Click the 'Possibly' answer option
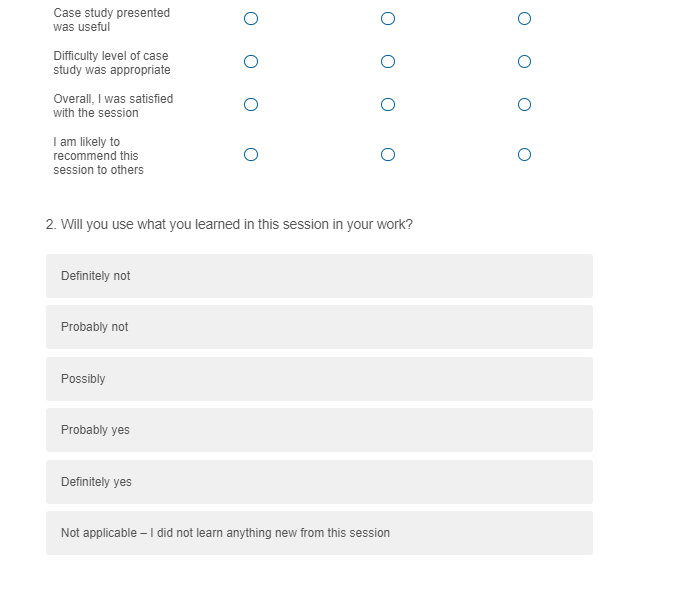The width and height of the screenshot is (699, 601). pos(319,379)
